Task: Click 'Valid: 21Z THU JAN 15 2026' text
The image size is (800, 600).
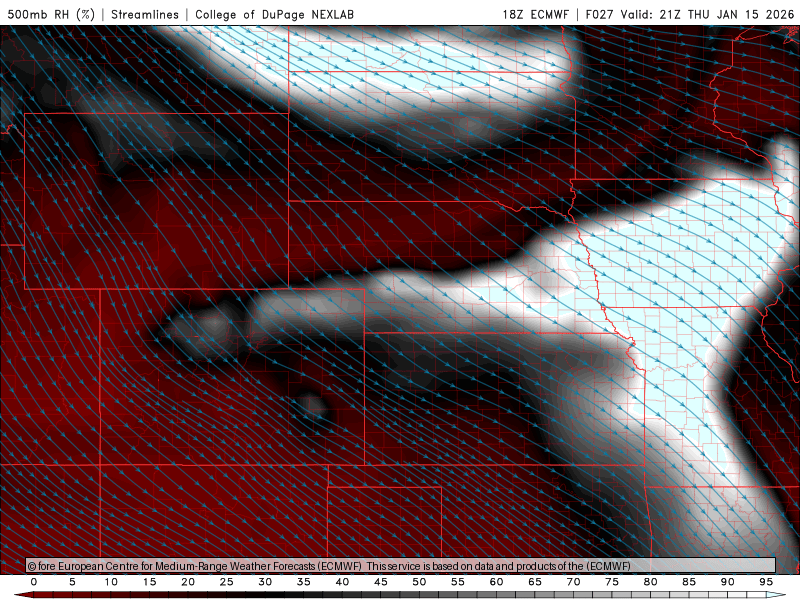Action: coord(707,14)
